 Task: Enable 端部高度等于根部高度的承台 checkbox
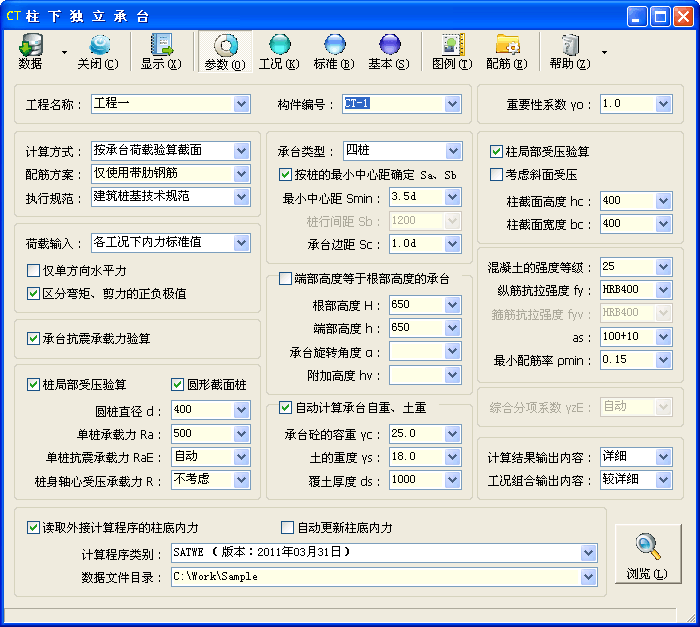[x=285, y=278]
